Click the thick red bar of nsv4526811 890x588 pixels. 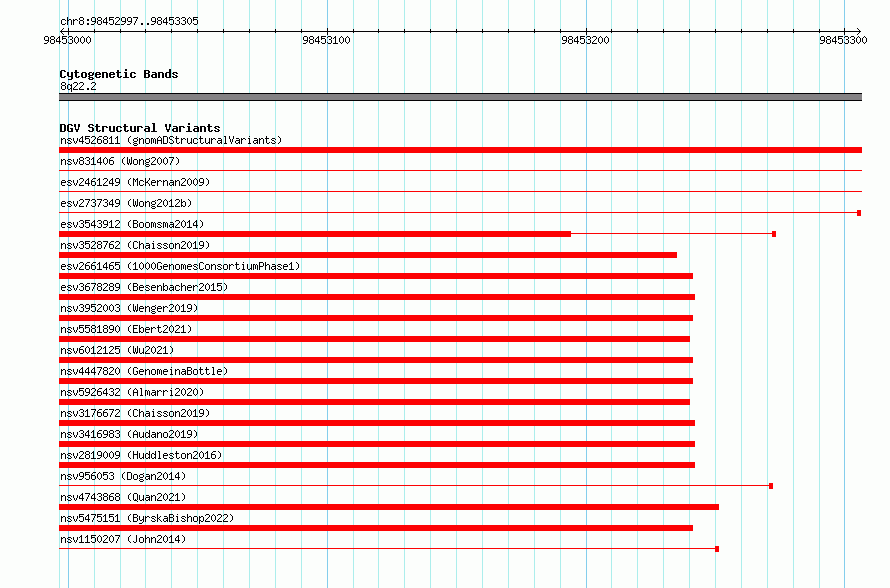460,150
